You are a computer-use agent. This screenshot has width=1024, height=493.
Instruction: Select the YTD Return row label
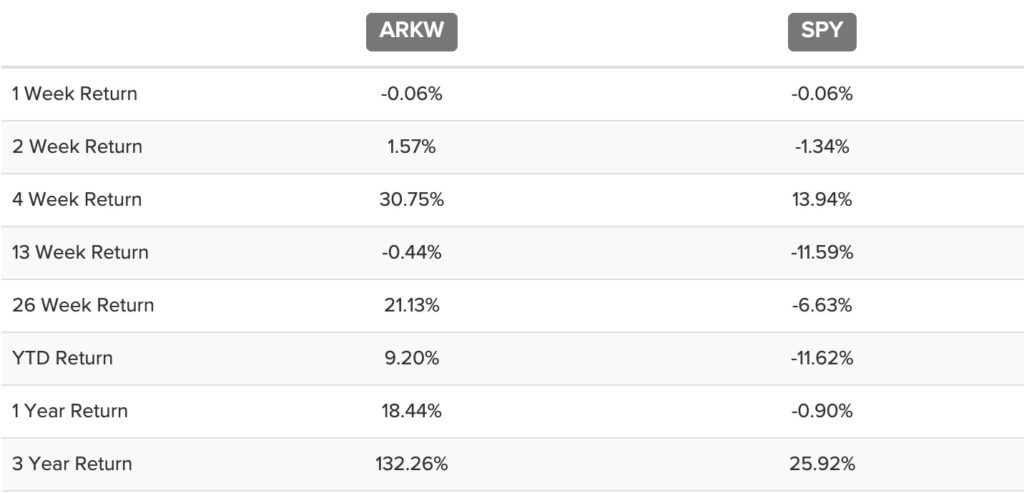[x=62, y=358]
